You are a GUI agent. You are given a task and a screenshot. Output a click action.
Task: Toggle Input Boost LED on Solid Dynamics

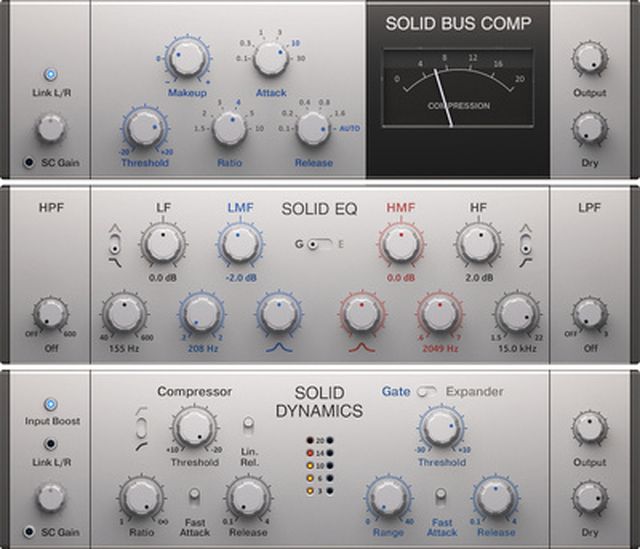click(51, 404)
